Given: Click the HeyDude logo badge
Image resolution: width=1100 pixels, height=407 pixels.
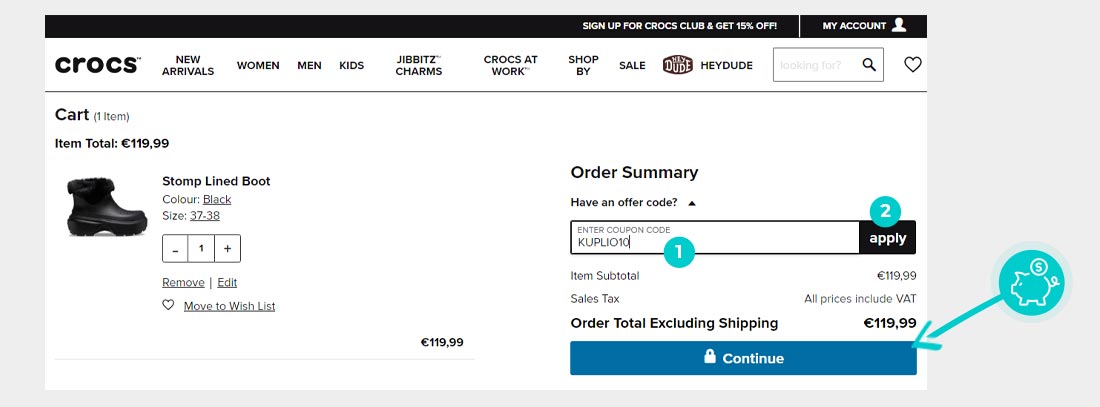Looking at the screenshot, I should 678,65.
